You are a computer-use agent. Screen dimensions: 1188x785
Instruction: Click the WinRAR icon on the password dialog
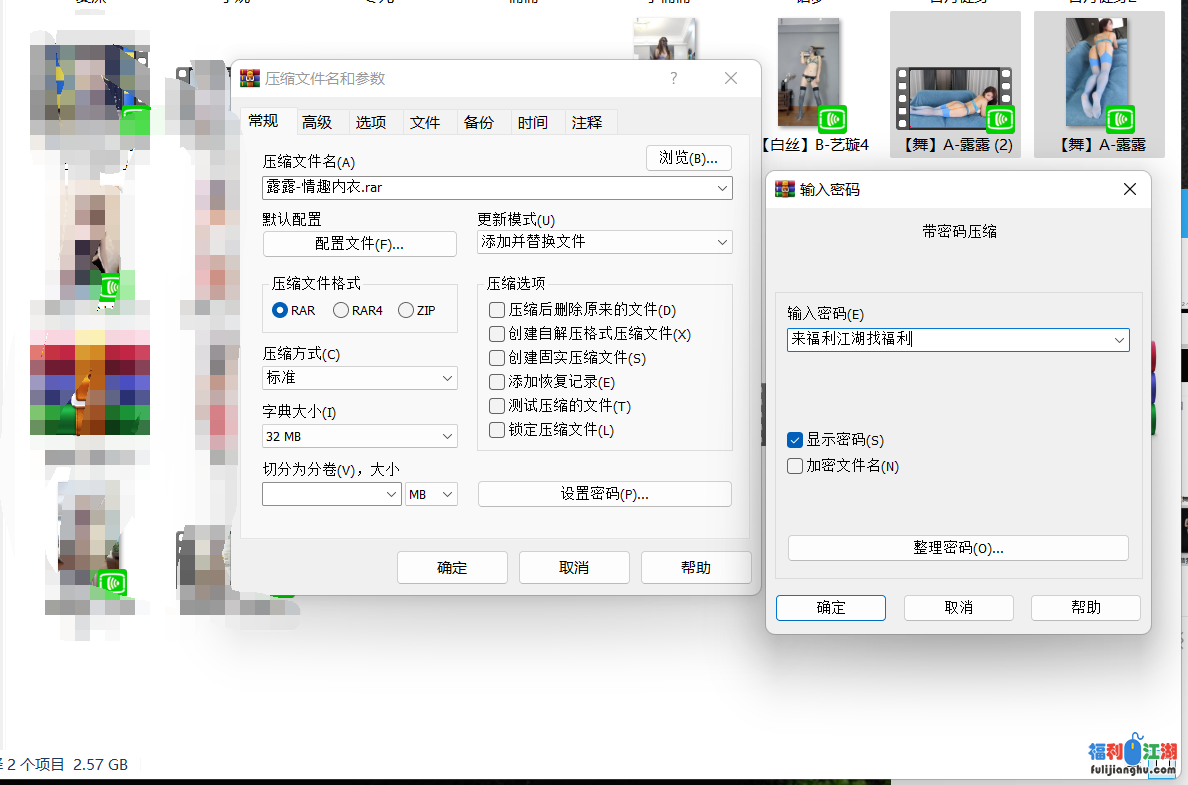(x=785, y=188)
